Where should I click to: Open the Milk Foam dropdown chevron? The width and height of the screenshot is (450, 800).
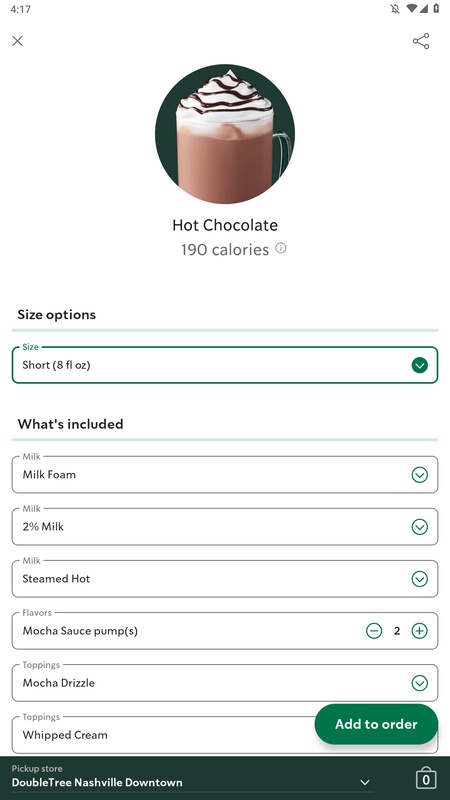pyautogui.click(x=419, y=475)
